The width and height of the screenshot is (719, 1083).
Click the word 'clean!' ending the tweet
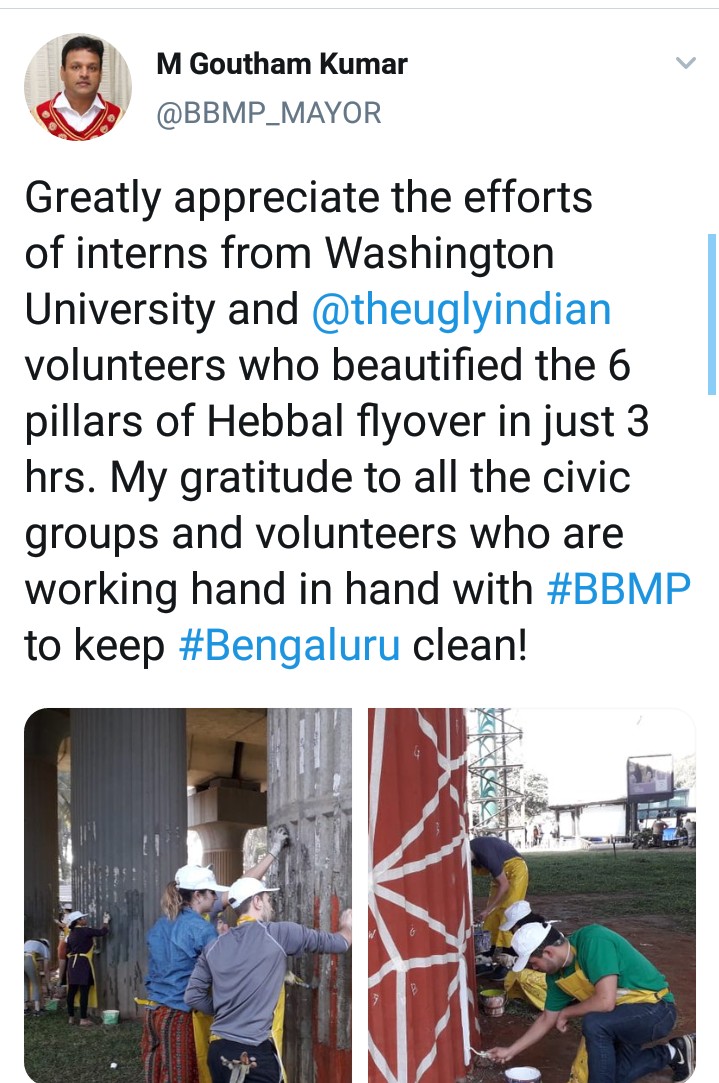pyautogui.click(x=470, y=645)
